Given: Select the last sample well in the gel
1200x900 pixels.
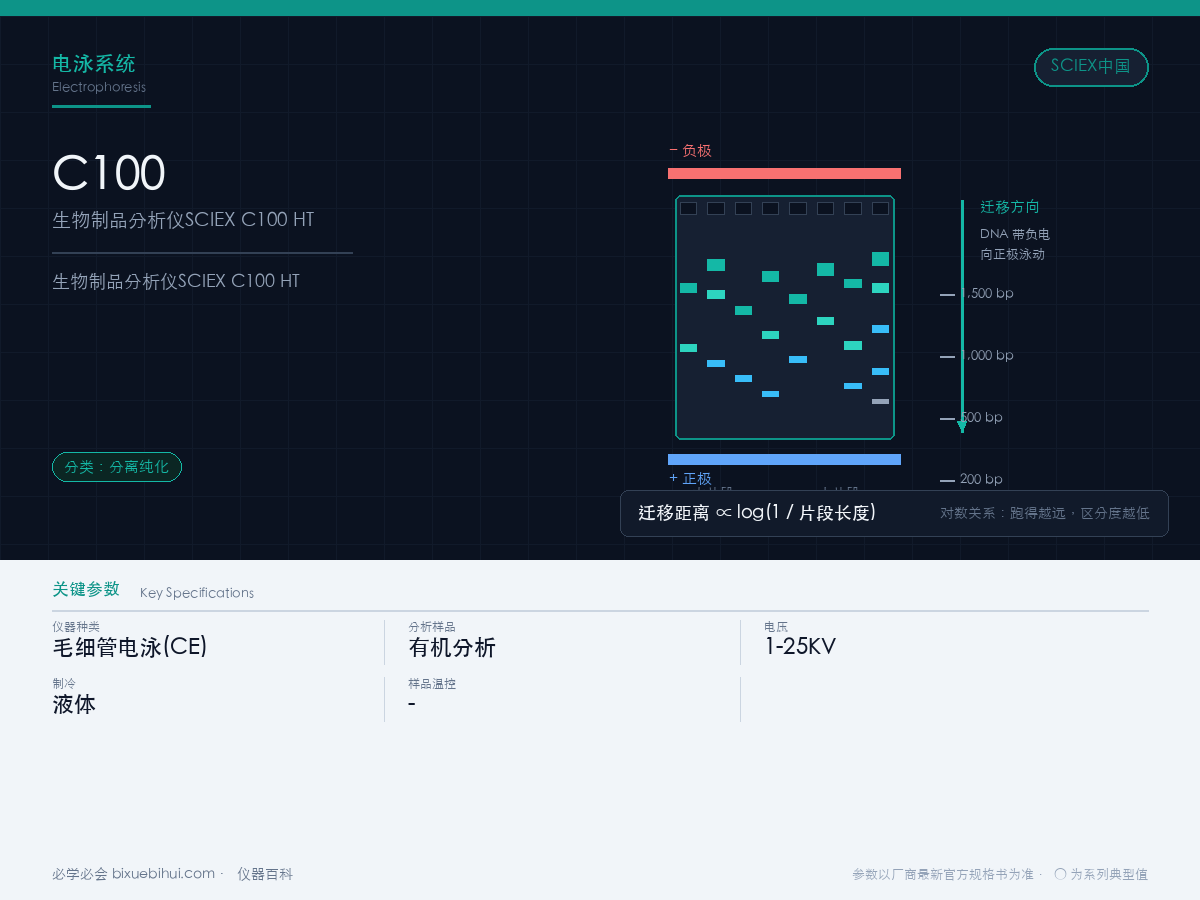Looking at the screenshot, I should 880,208.
